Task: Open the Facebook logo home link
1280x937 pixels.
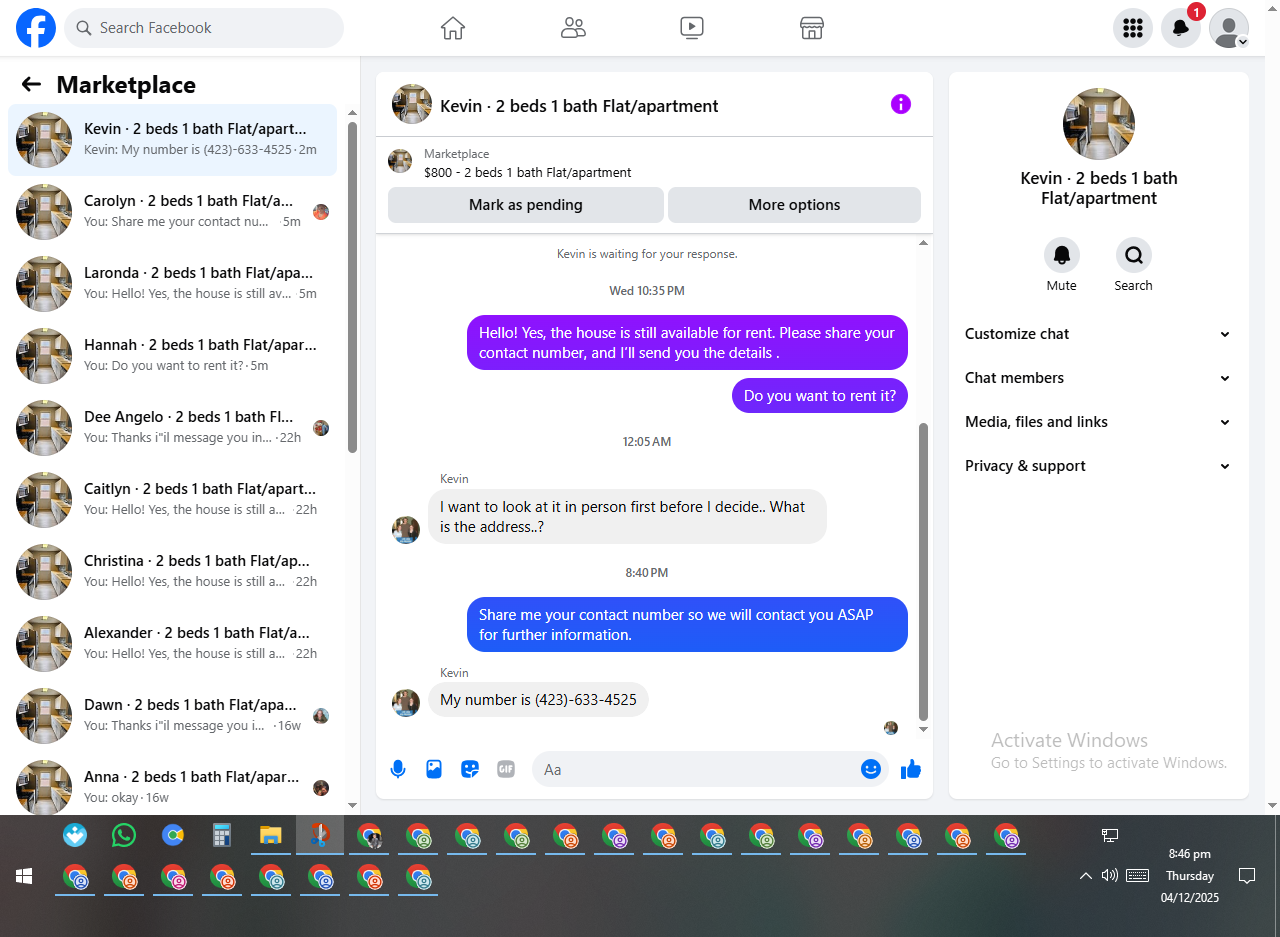Action: tap(36, 28)
